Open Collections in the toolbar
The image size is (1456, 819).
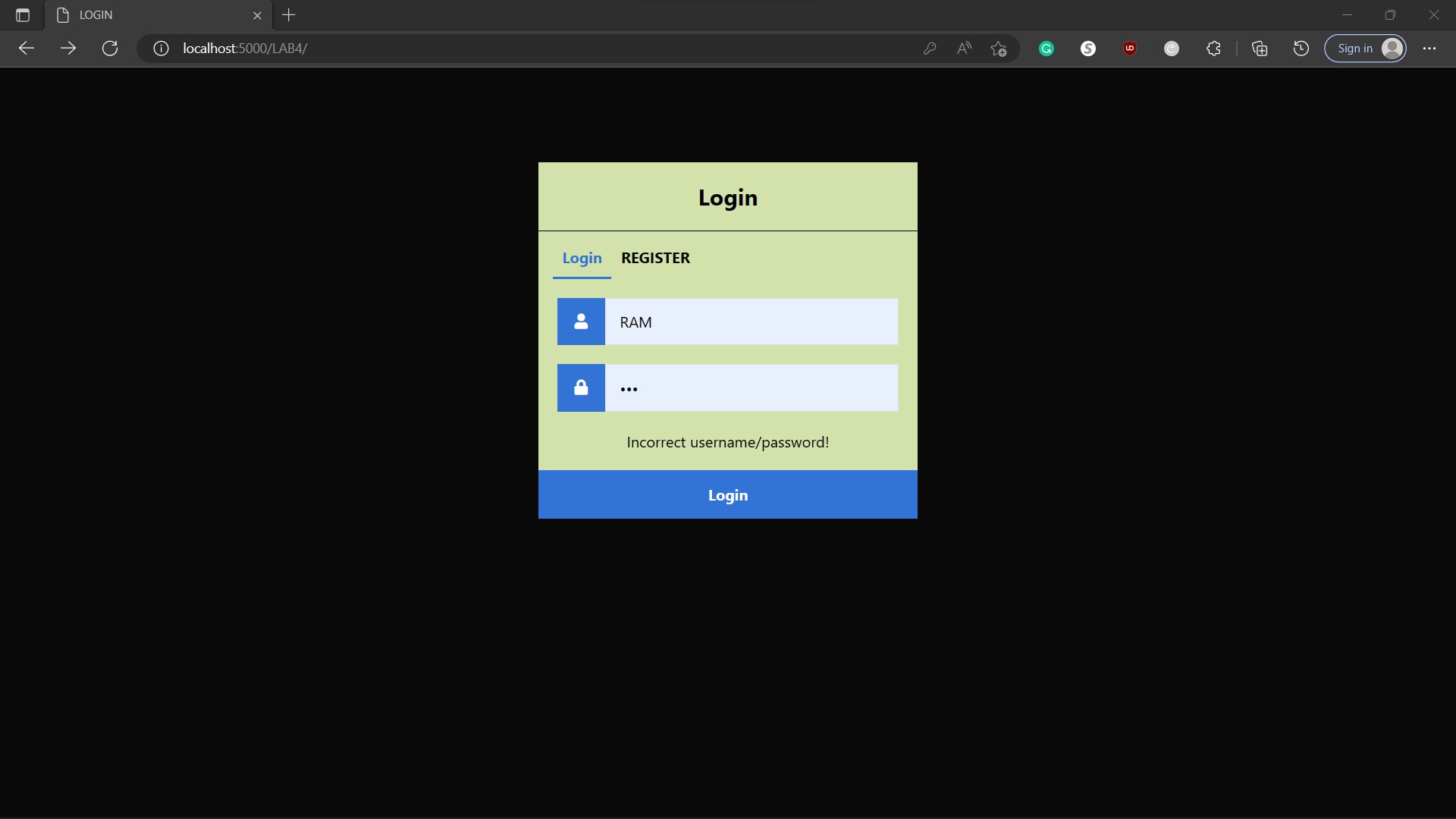coord(1260,48)
